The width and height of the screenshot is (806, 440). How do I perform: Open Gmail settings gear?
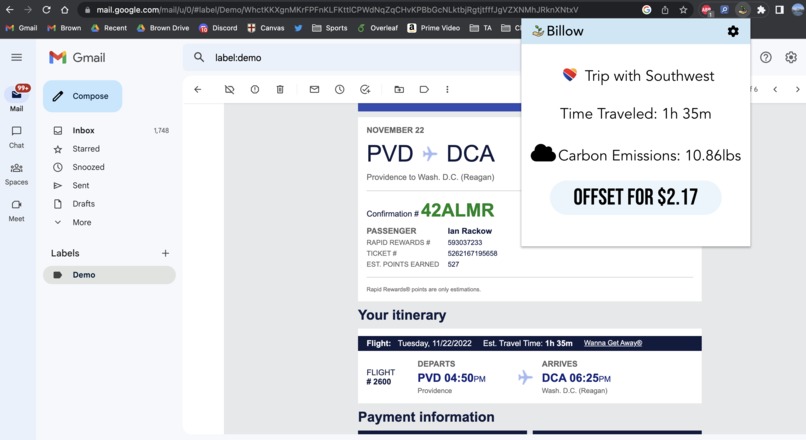(791, 58)
